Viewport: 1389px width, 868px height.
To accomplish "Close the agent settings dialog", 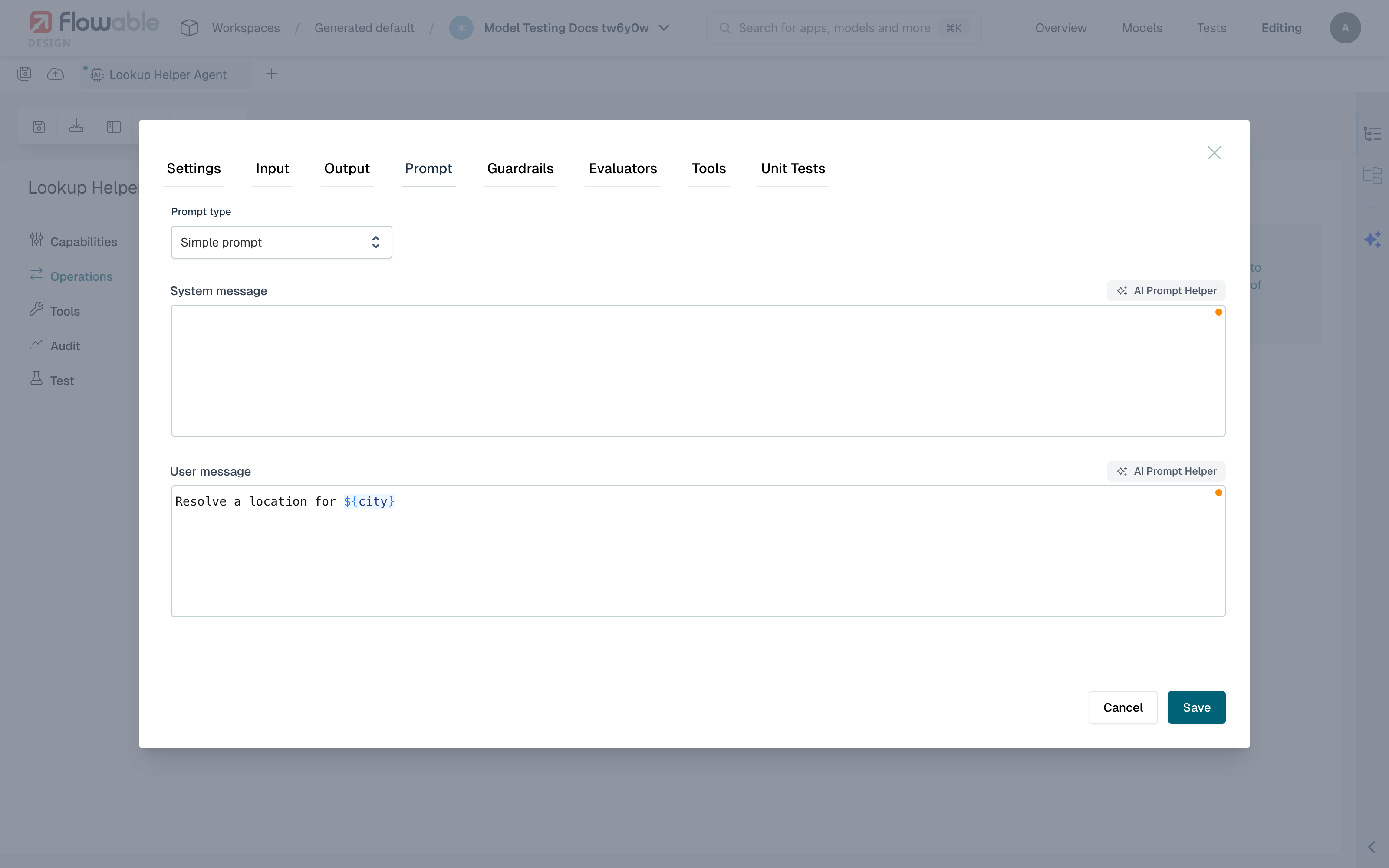I will point(1214,153).
